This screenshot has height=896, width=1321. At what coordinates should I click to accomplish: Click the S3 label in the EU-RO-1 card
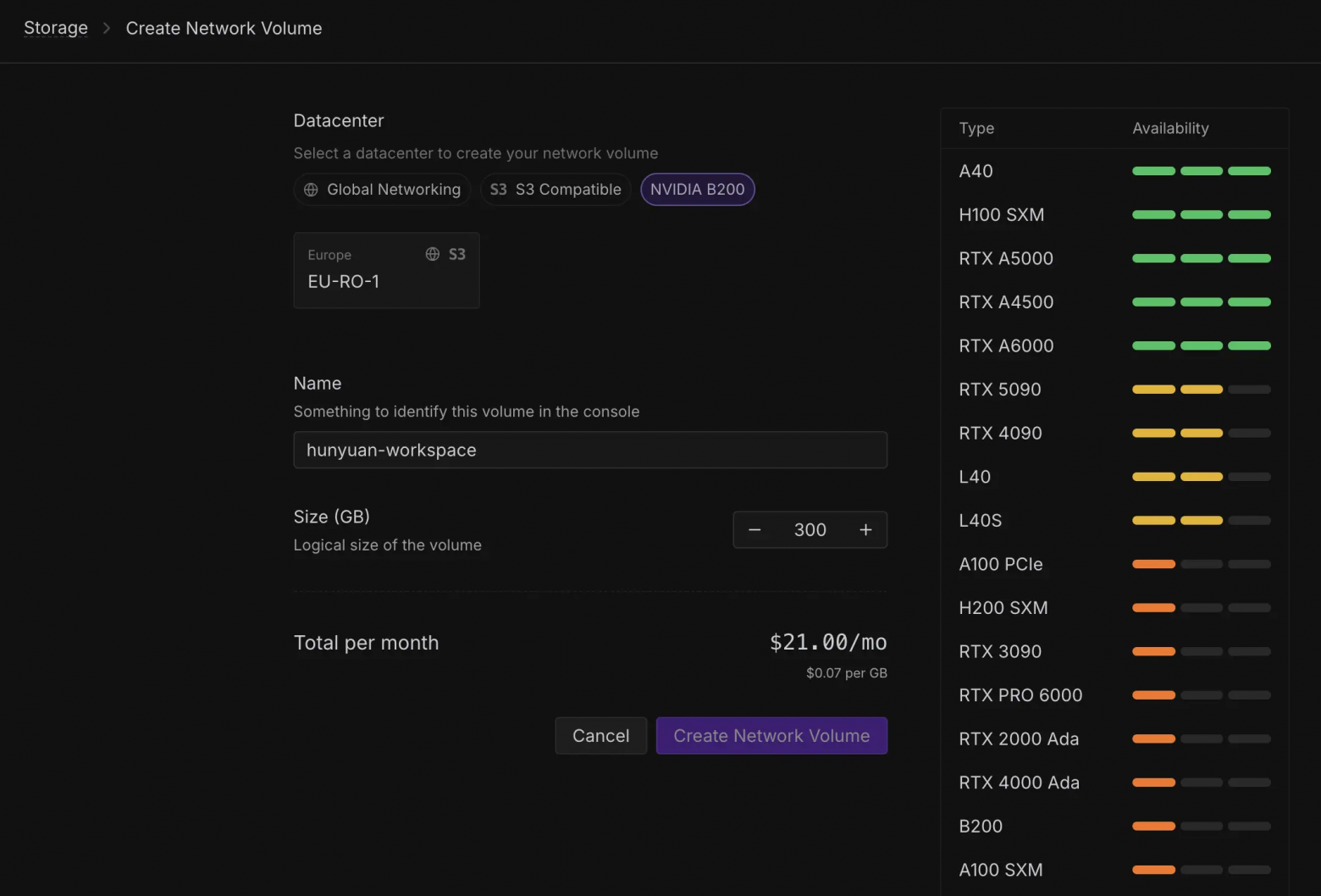(x=457, y=253)
